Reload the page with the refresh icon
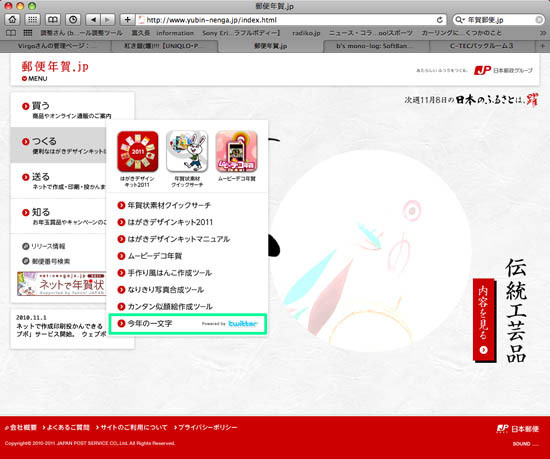Image resolution: width=550 pixels, height=459 pixels. tap(440, 20)
